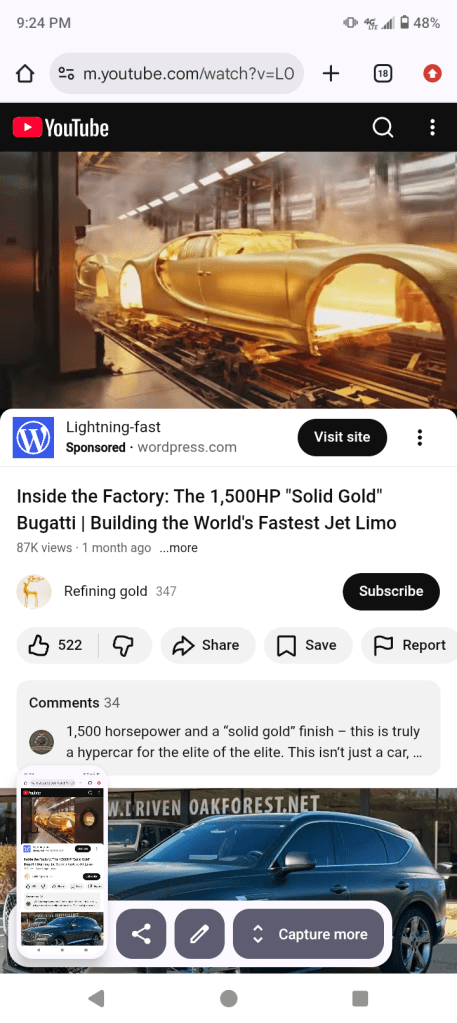Dislike the video with thumbs-down button
The image size is (457, 1023).
124,645
